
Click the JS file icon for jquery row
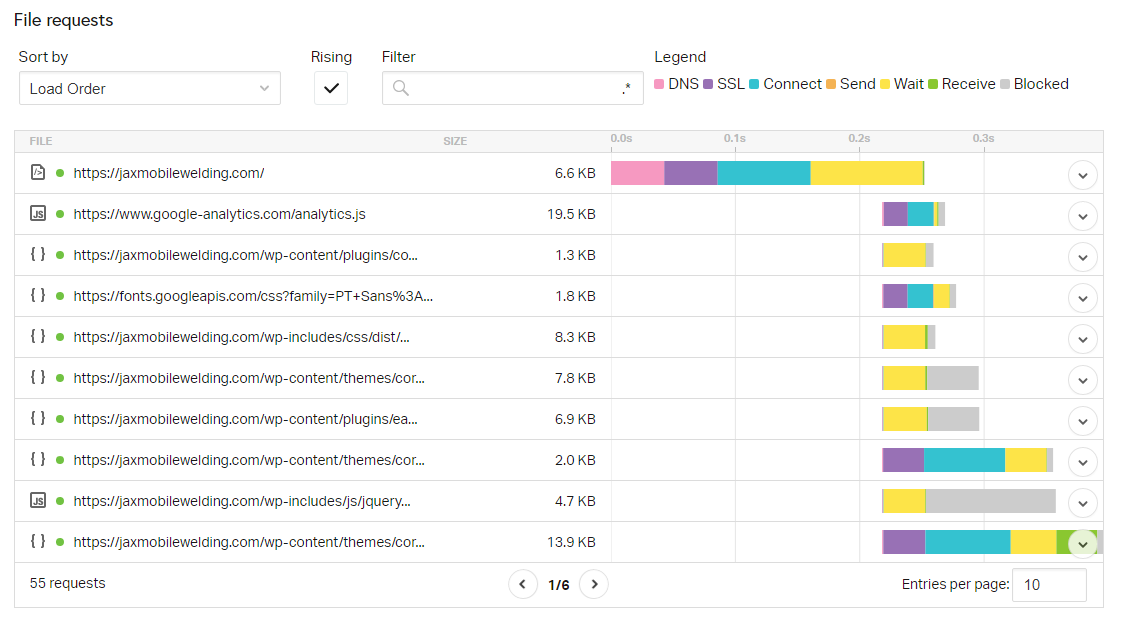coord(38,500)
